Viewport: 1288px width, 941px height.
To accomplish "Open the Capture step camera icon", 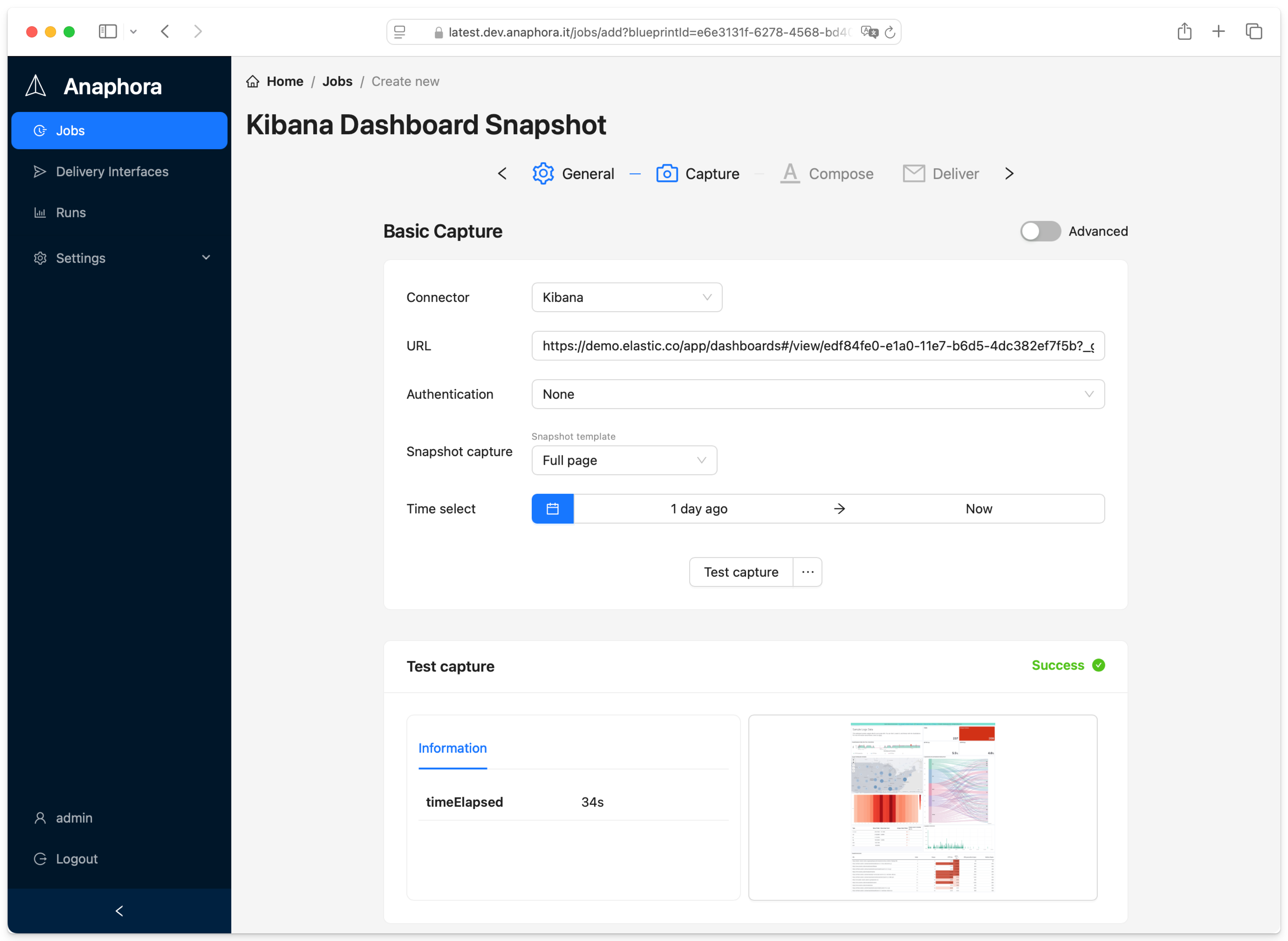I will coord(667,174).
